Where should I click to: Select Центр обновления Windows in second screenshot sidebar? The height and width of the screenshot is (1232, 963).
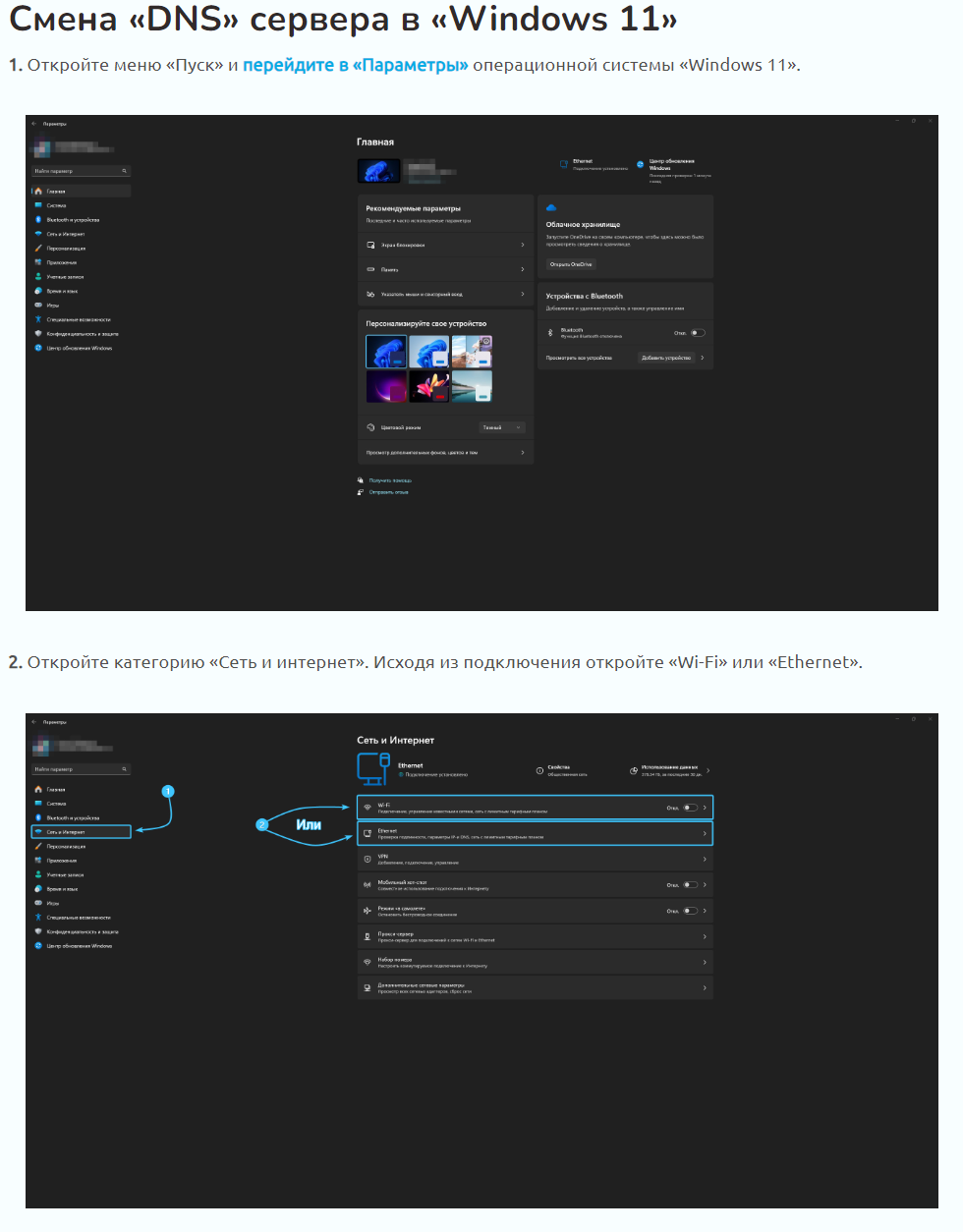[x=79, y=946]
